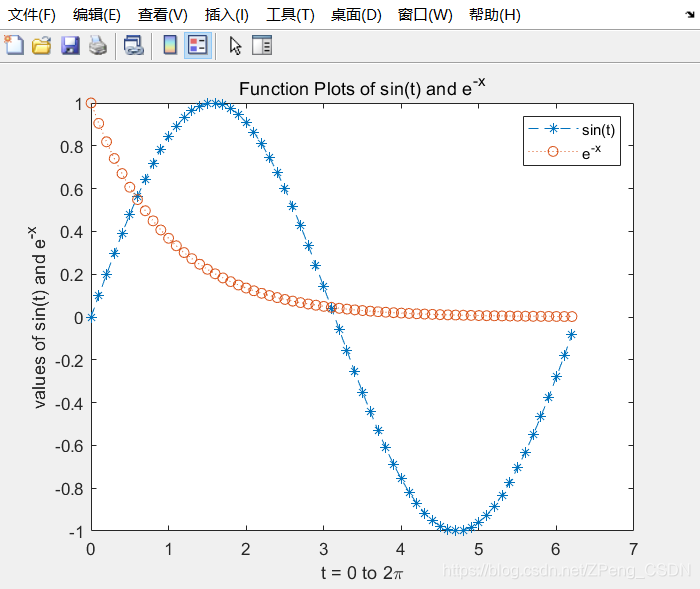Open the 帮助(H) menu
The image size is (700, 589).
coord(495,15)
